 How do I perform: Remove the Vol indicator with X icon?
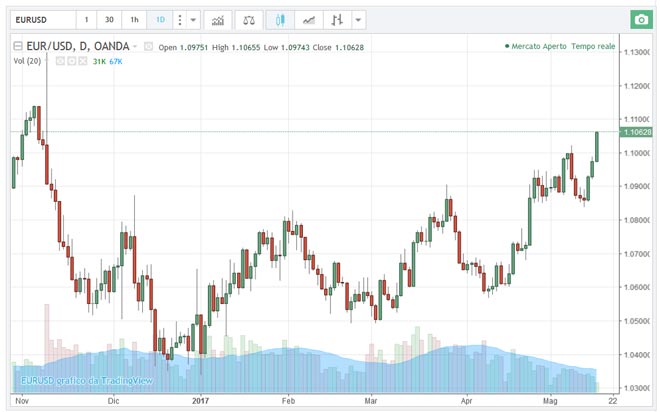click(84, 61)
